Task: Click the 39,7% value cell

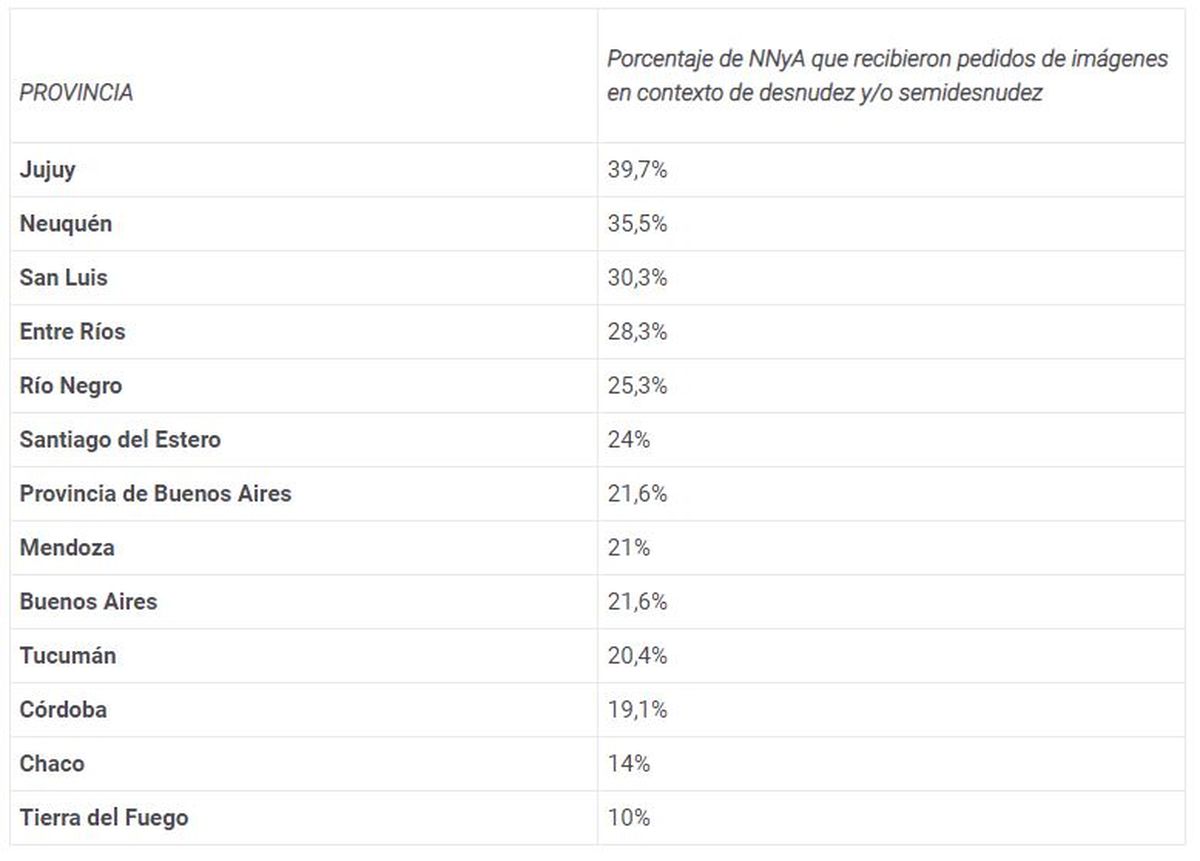Action: pyautogui.click(x=637, y=170)
